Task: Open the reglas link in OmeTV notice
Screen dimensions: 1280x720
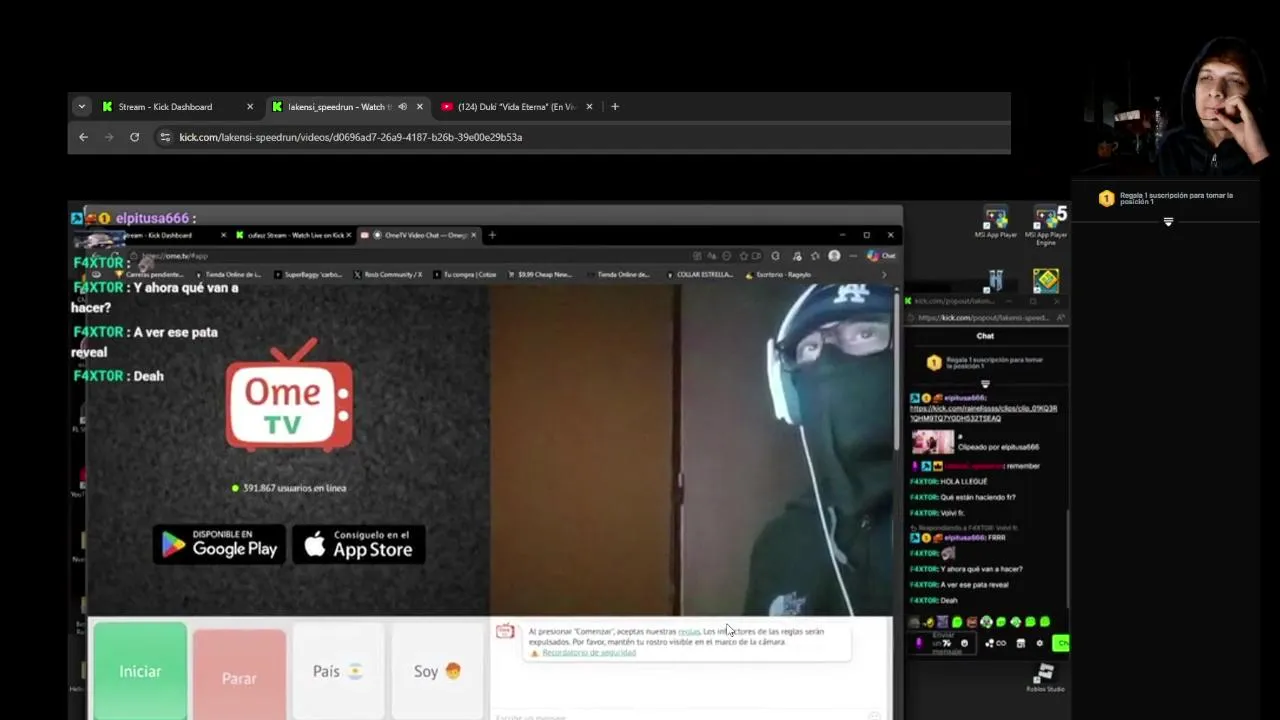Action: (689, 632)
